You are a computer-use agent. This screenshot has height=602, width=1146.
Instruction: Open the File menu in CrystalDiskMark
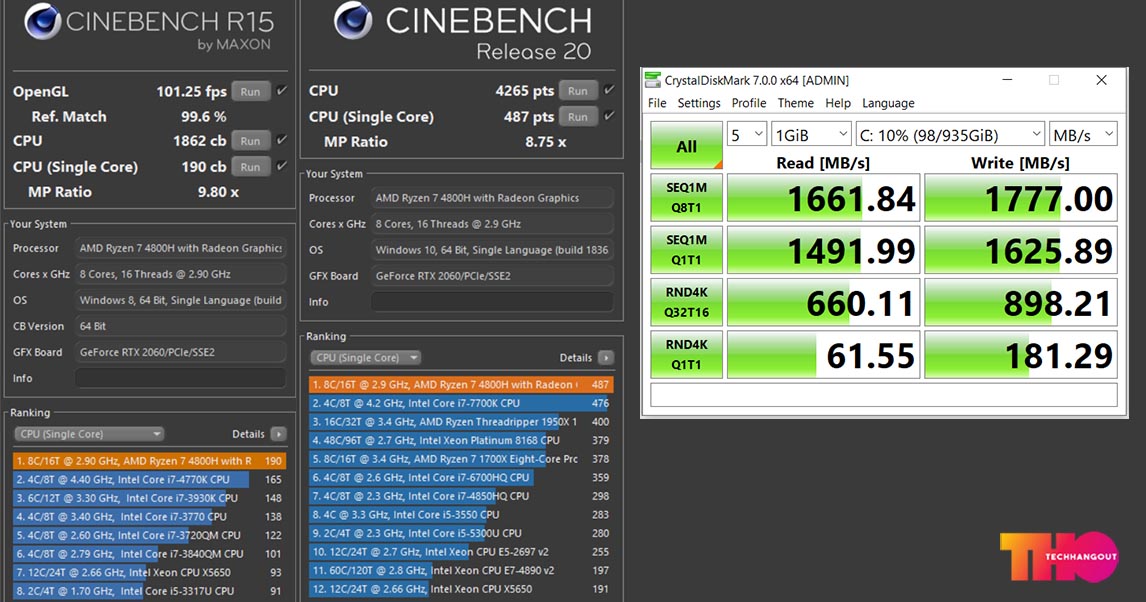pyautogui.click(x=657, y=103)
